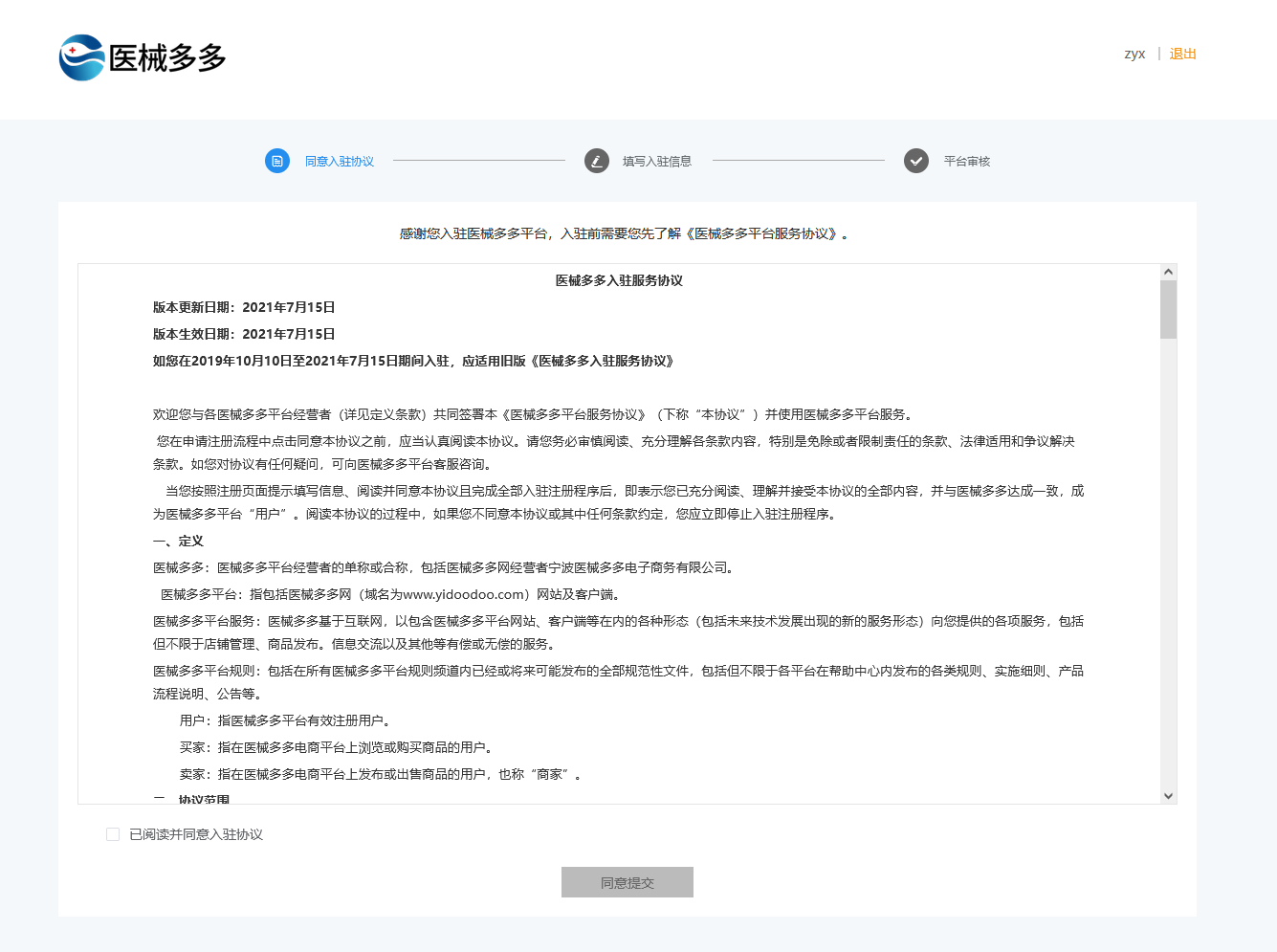Screen dimensions: 1277x952
Task: Select the 填写入驻信息 step label
Action: (x=657, y=162)
